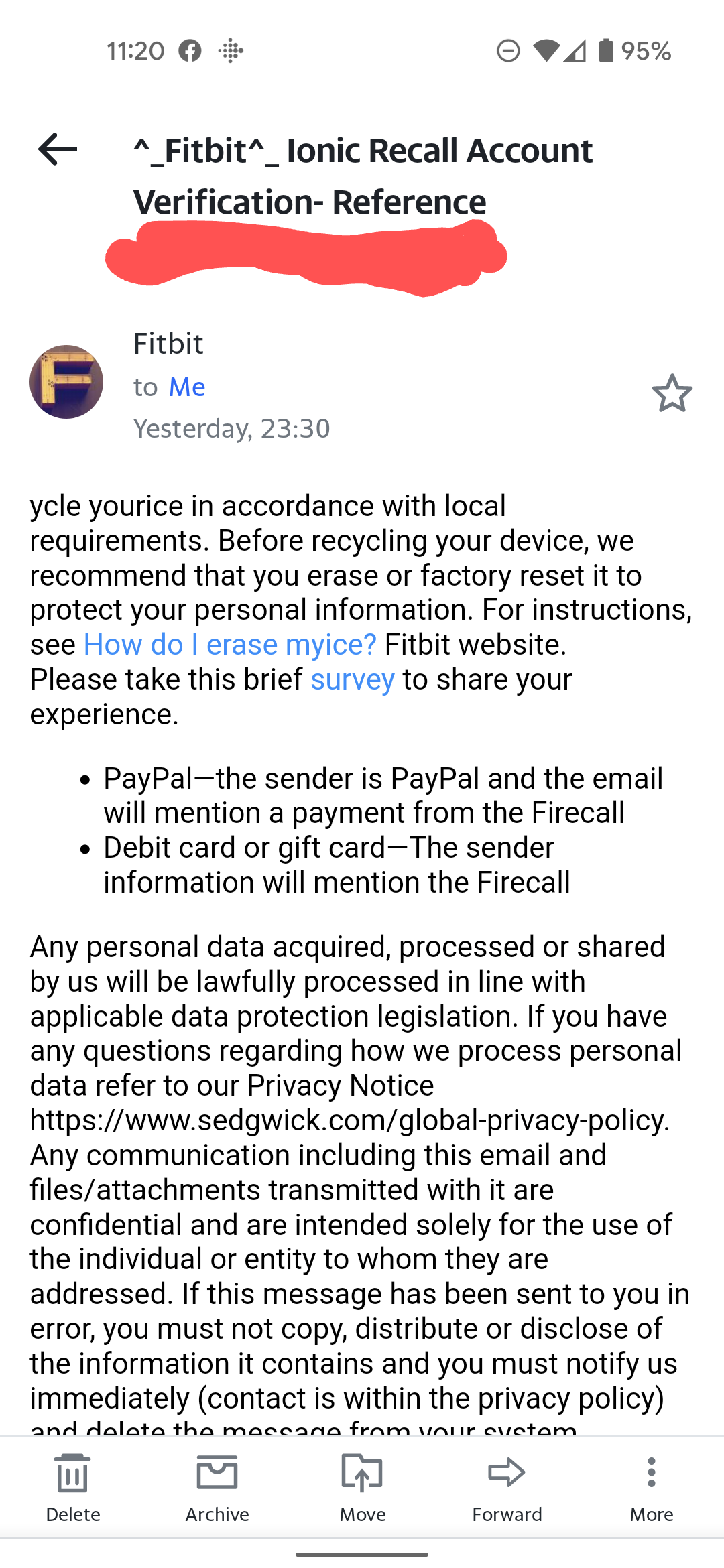Tap the battery status icon
This screenshot has width=724, height=1568.
[x=606, y=51]
